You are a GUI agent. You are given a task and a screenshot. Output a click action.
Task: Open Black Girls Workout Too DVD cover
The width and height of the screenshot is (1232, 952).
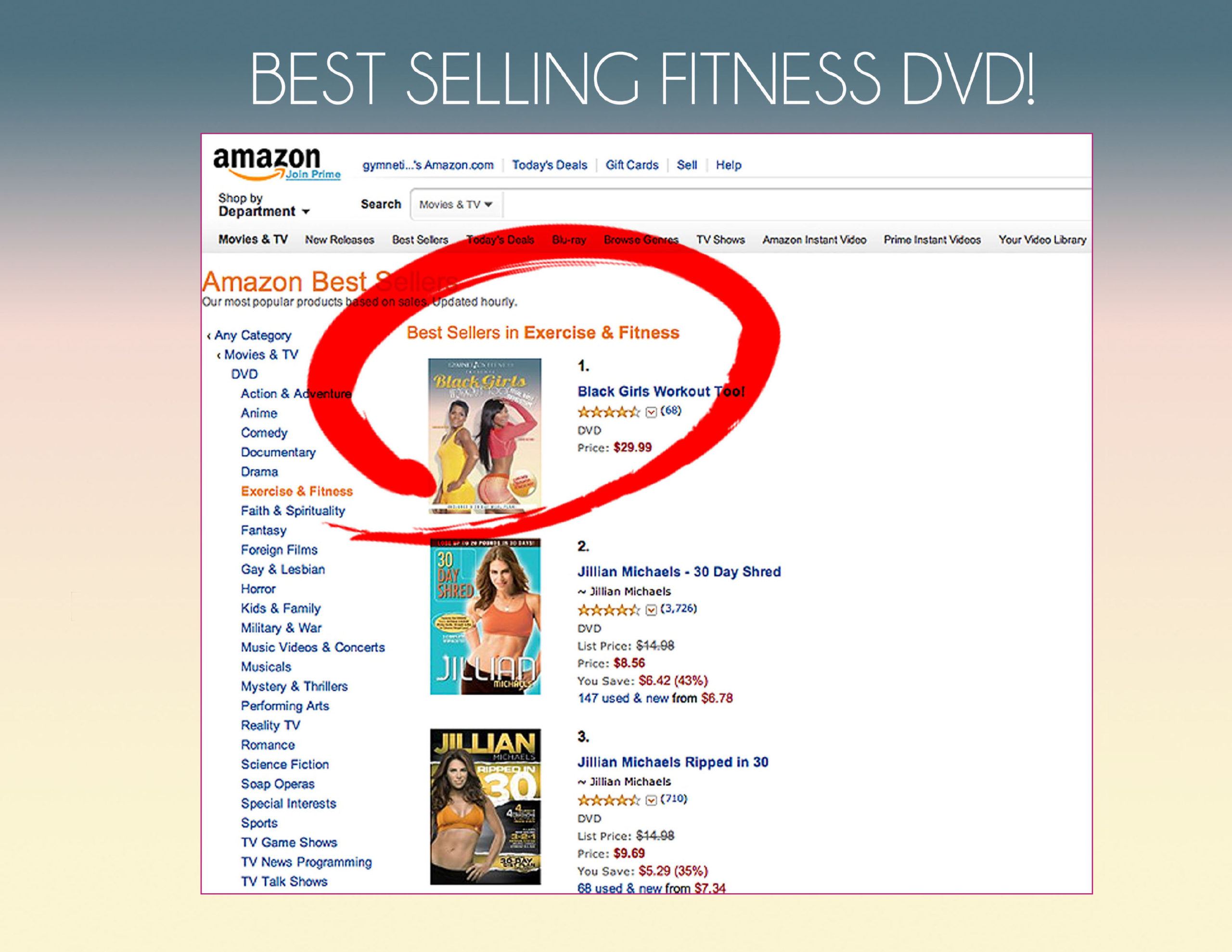pos(485,435)
